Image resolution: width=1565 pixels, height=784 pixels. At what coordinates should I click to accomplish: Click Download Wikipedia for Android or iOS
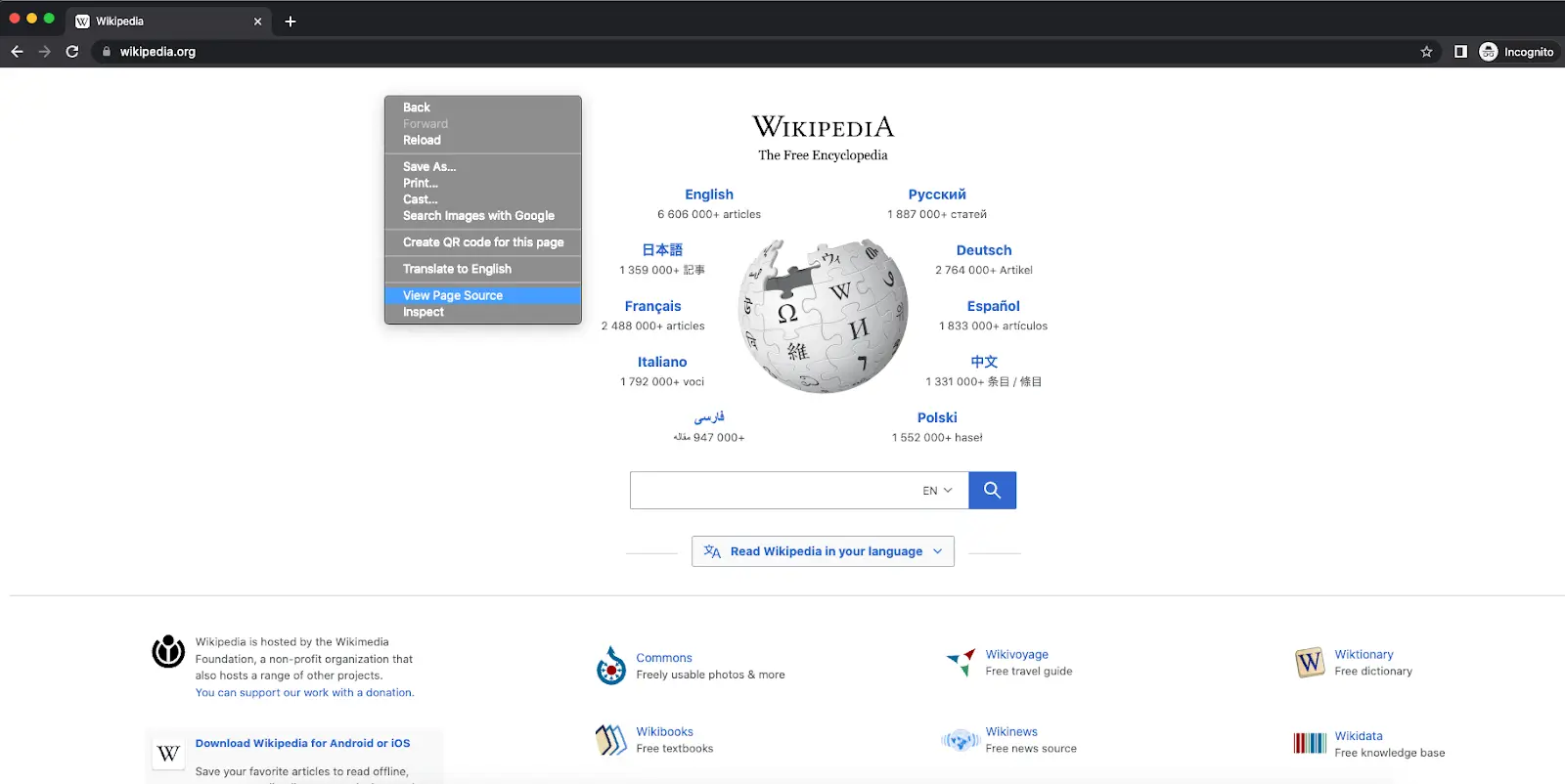302,744
